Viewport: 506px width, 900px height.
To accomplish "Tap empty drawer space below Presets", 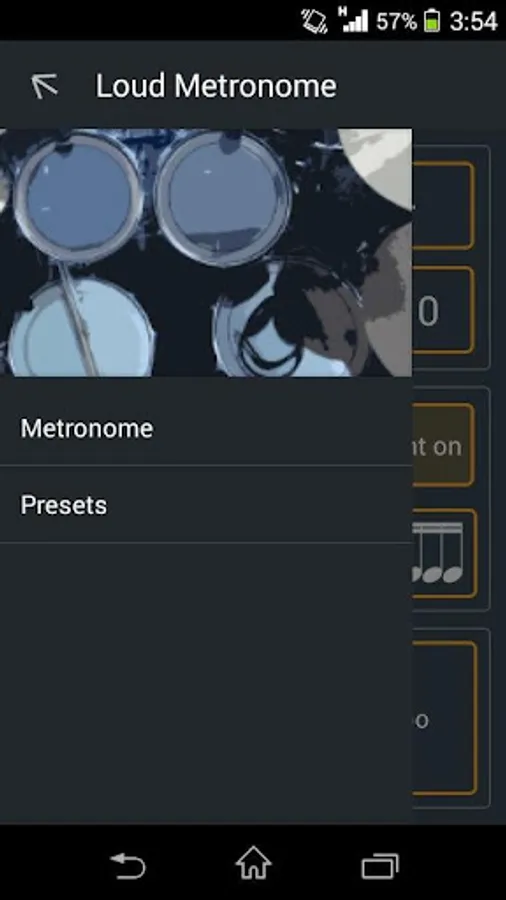I will click(206, 683).
